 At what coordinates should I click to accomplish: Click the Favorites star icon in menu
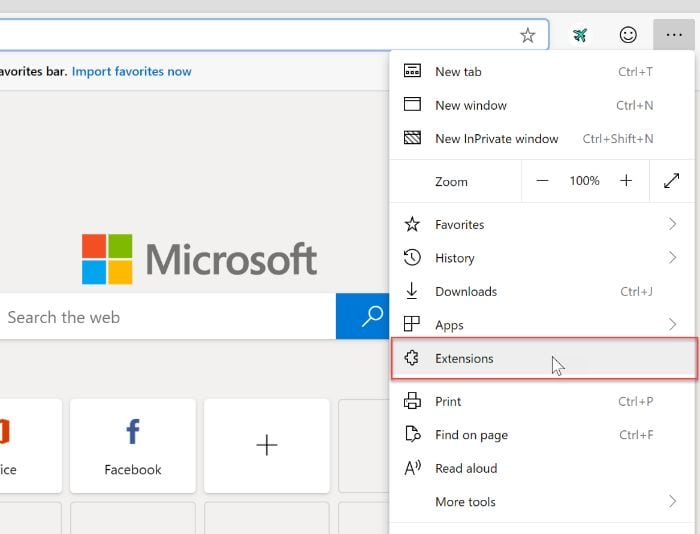point(412,224)
